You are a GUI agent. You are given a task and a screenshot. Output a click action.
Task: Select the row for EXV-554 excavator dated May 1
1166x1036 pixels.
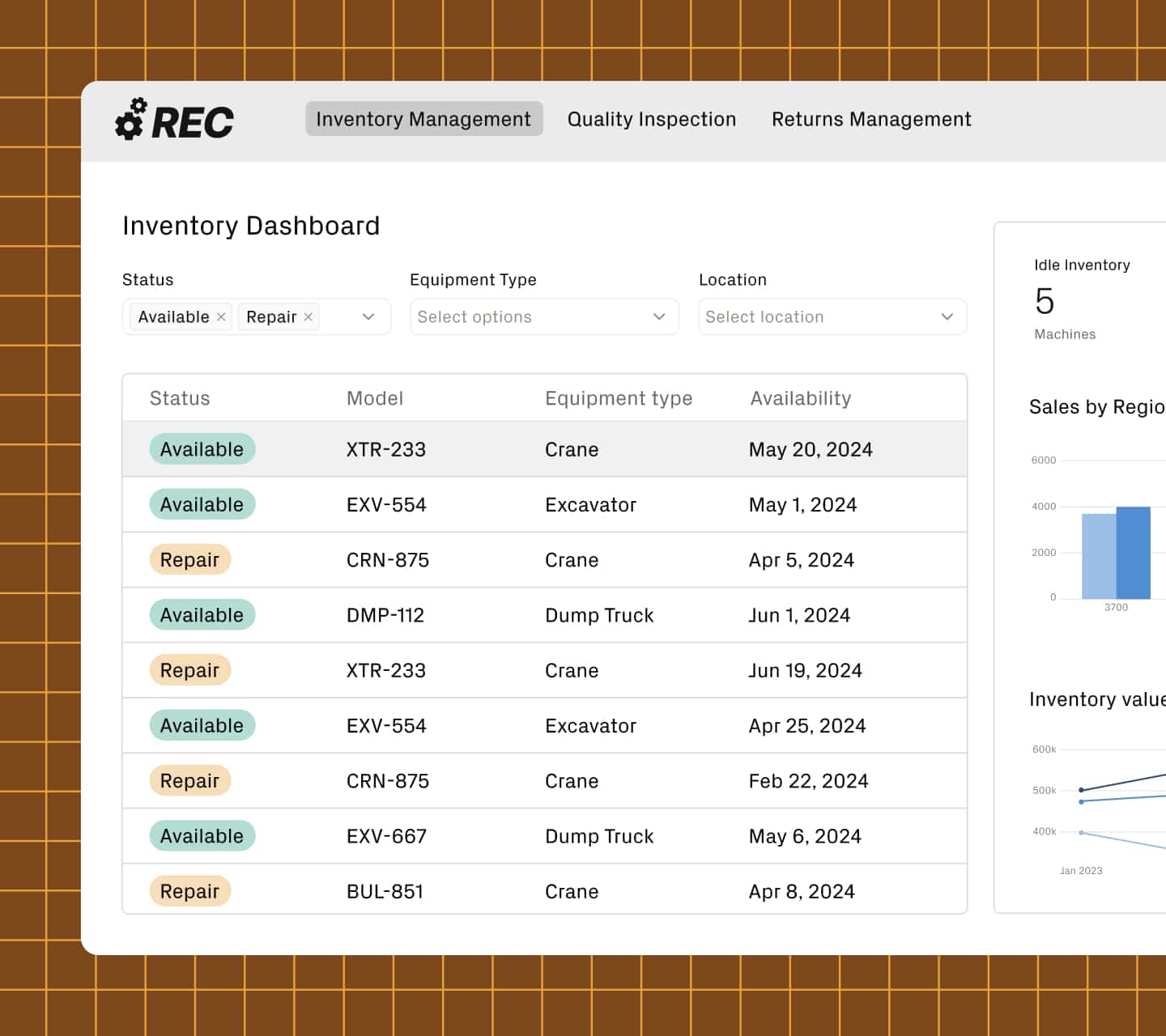(x=544, y=503)
